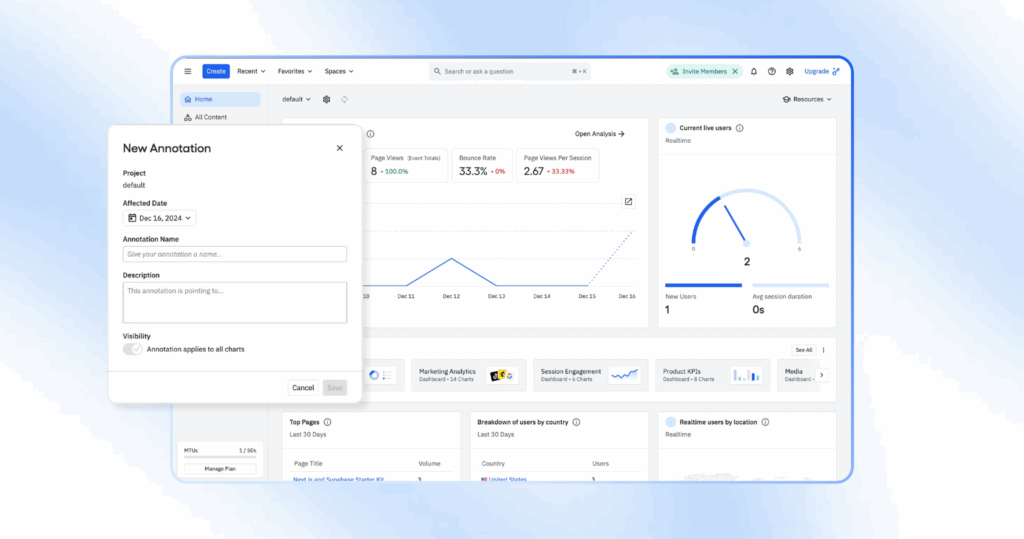Dismiss the Invite Members pill
Screen dimensions: 1024x539
point(735,71)
